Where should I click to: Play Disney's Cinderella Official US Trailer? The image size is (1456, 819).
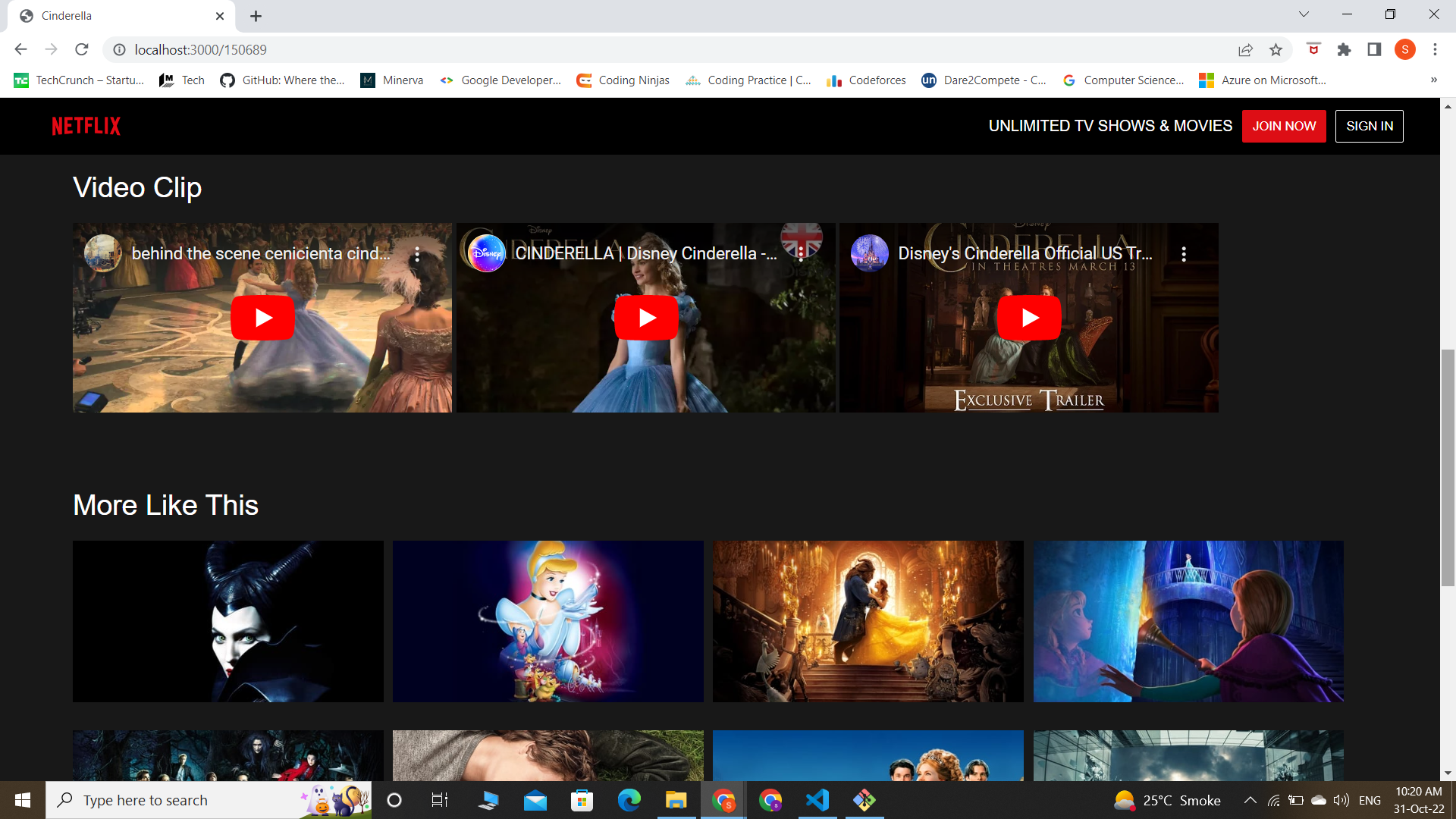(1028, 317)
